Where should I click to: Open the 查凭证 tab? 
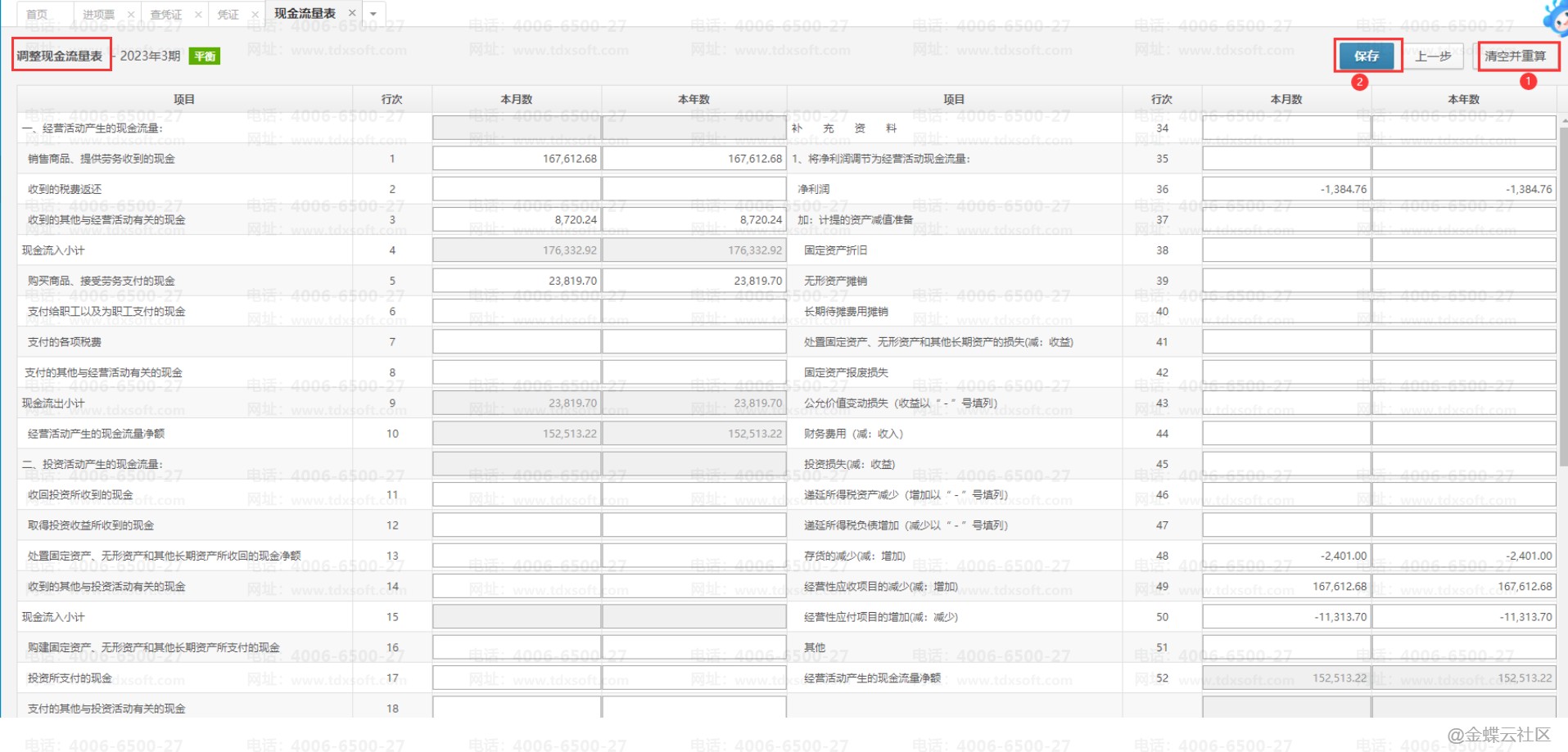(166, 15)
